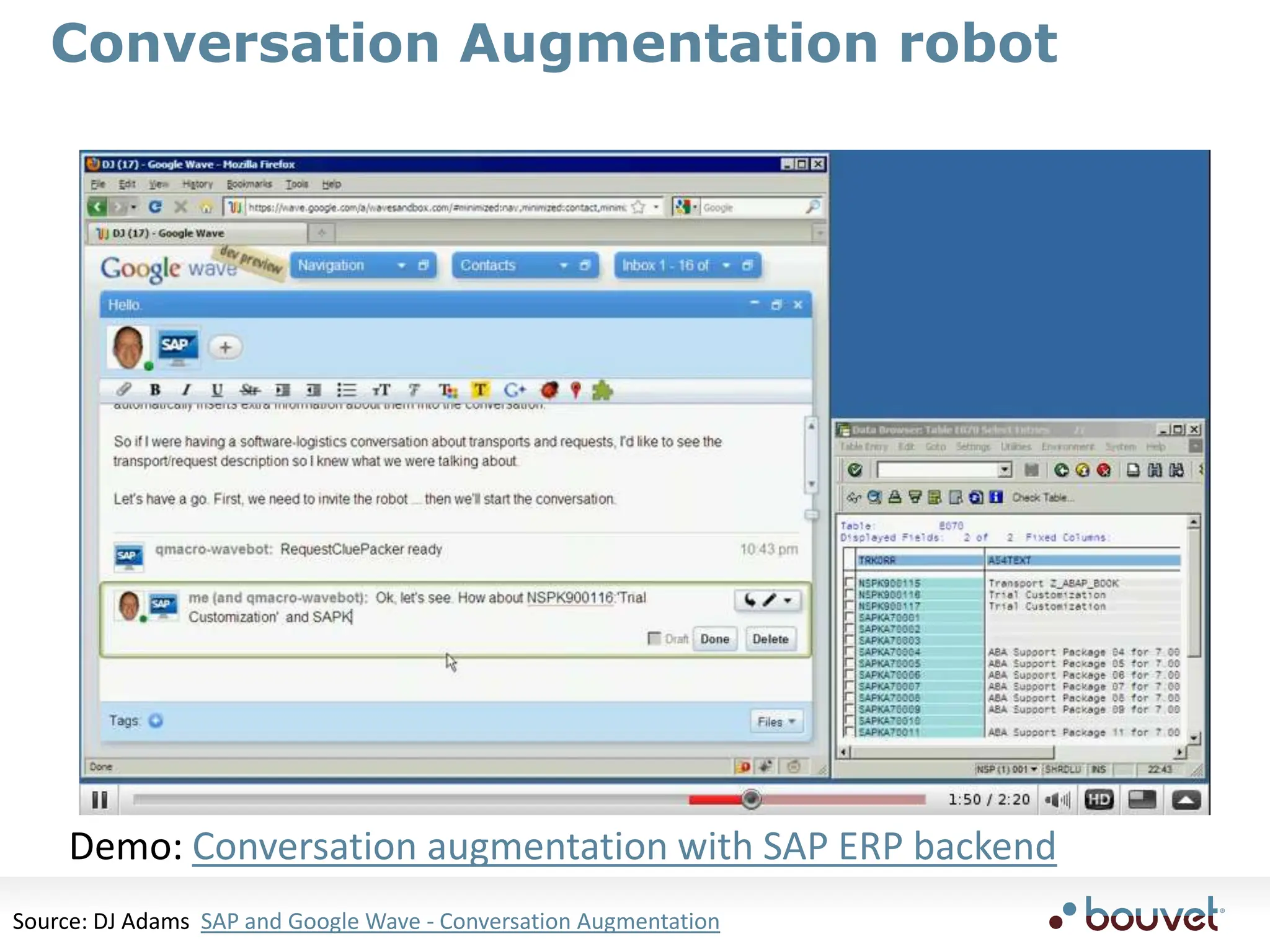This screenshot has height=952, width=1270.
Task: Click the yellow text highlight icon
Action: (479, 390)
